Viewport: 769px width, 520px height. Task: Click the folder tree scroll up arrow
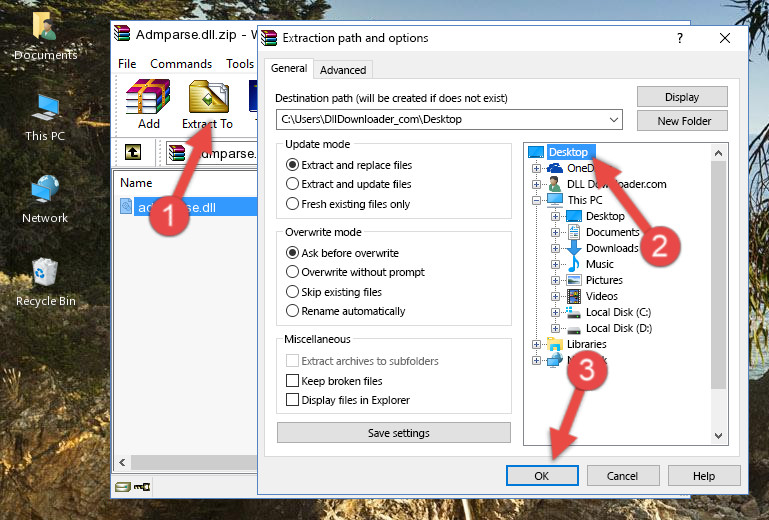pos(718,153)
